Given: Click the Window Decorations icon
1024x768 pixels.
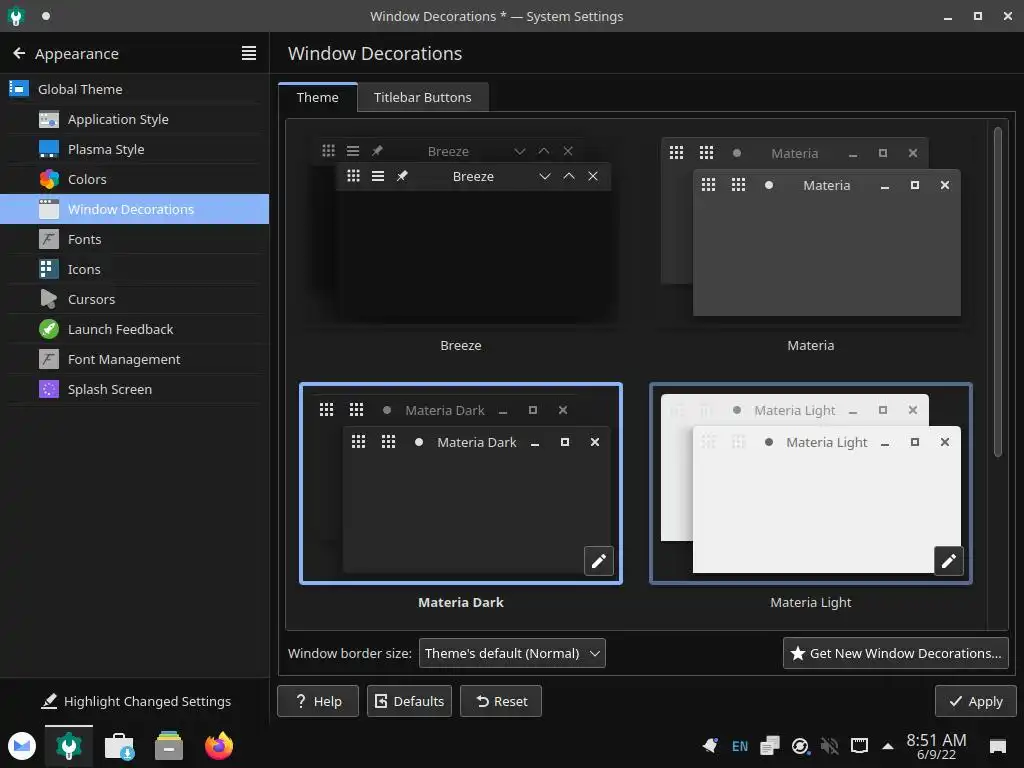Looking at the screenshot, I should coord(49,209).
